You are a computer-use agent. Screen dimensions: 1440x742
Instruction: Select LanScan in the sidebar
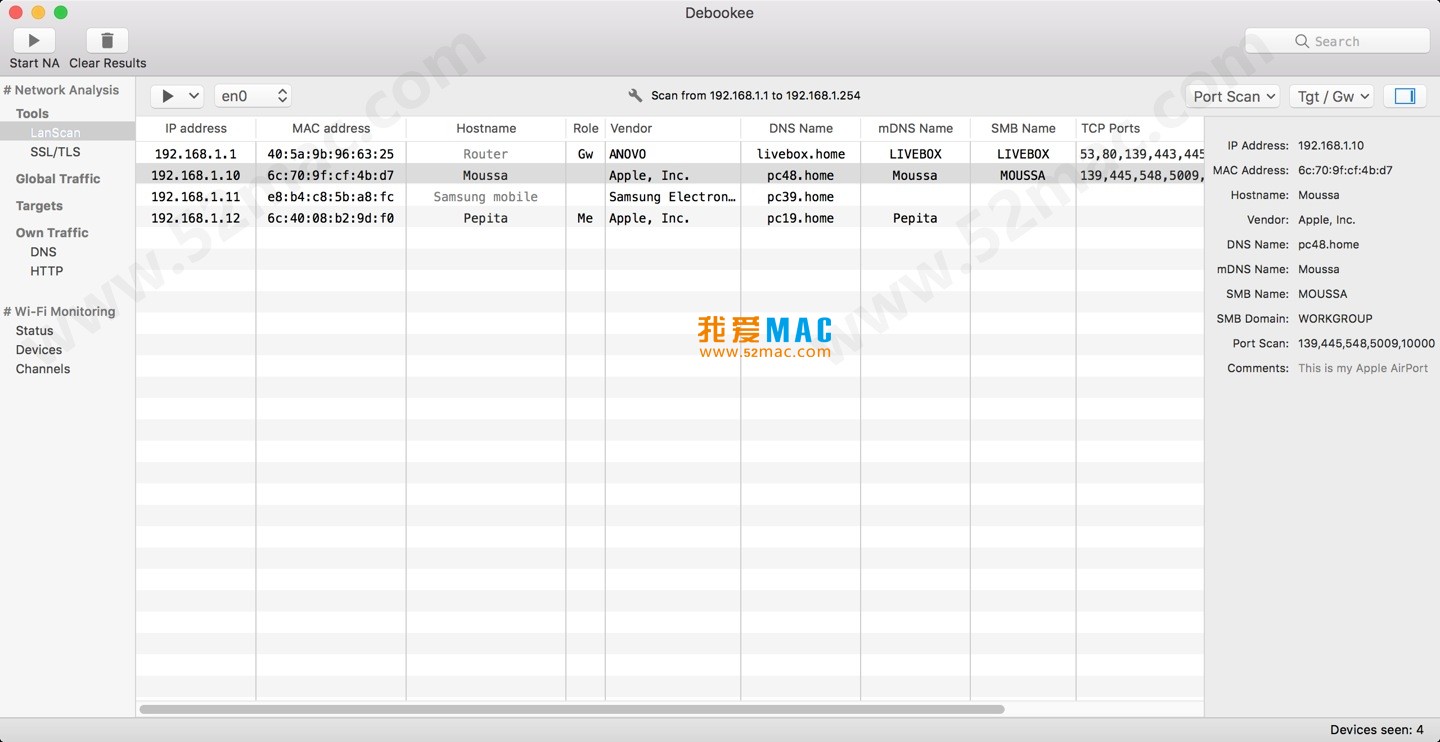point(55,132)
